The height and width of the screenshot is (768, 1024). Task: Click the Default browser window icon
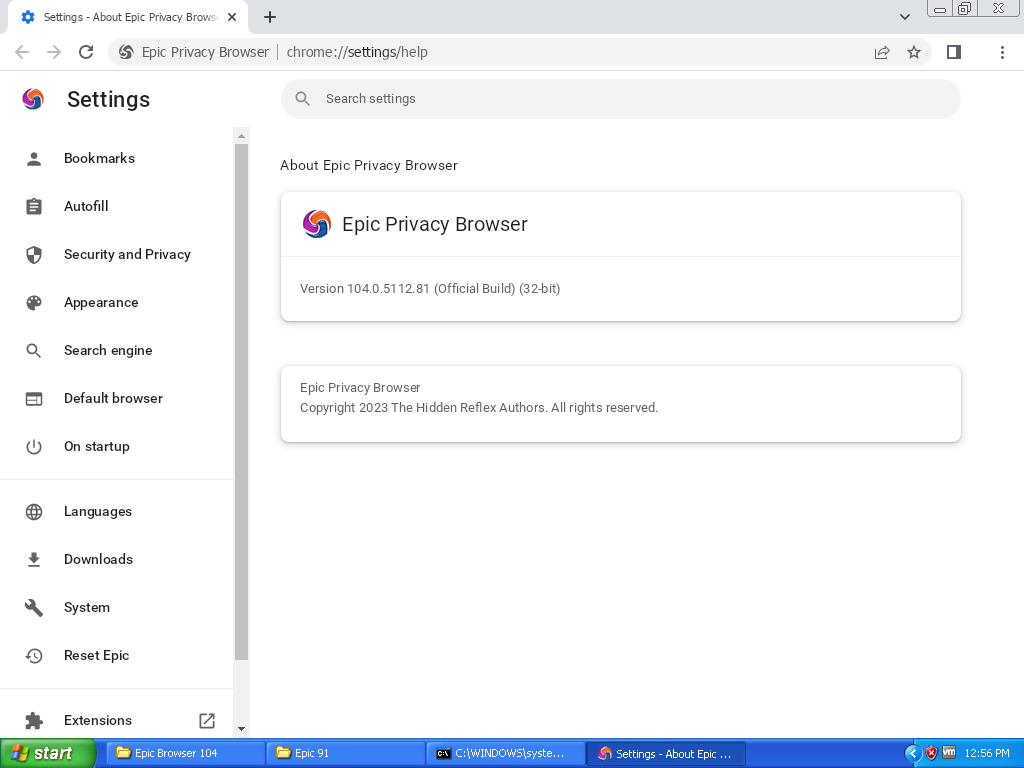pyautogui.click(x=34, y=398)
